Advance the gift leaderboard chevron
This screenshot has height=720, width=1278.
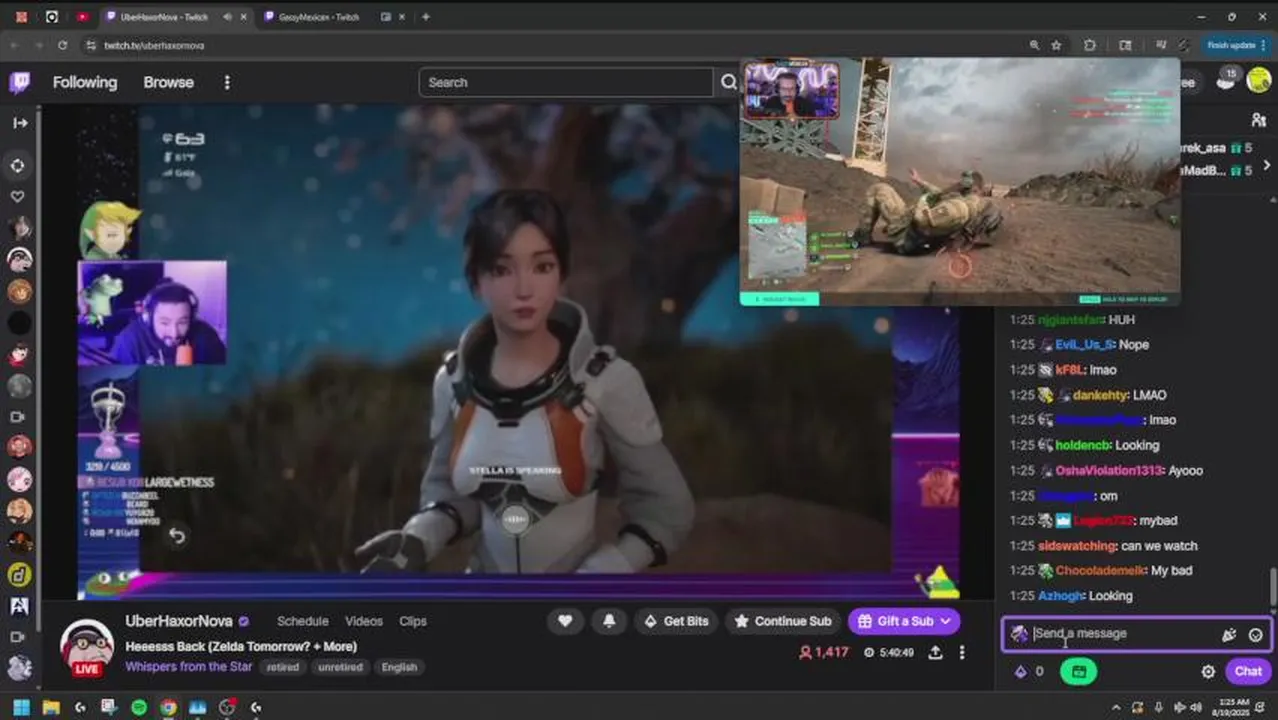click(x=1267, y=165)
